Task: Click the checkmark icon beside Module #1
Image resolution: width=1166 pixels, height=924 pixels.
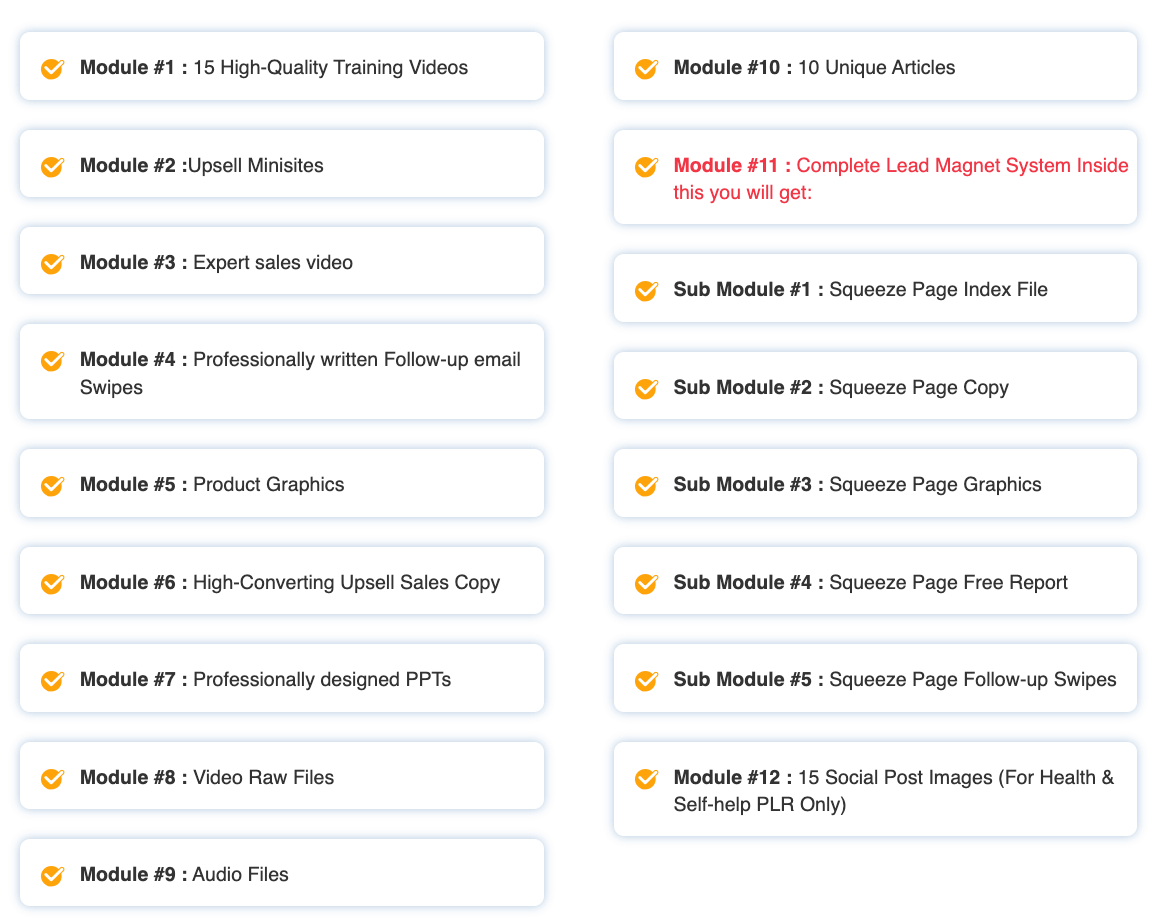Action: (x=52, y=69)
